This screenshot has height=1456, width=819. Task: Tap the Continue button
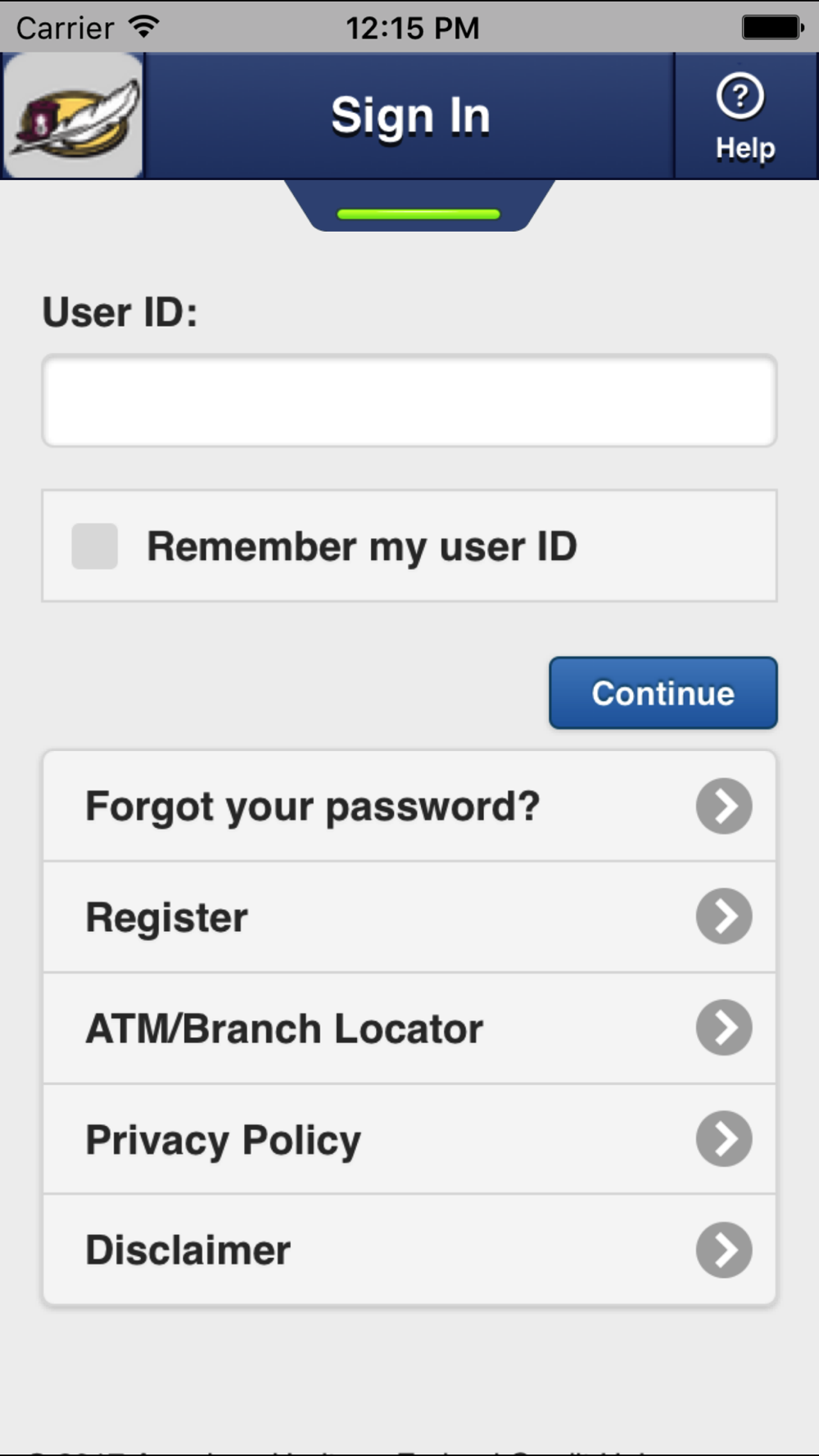[663, 693]
